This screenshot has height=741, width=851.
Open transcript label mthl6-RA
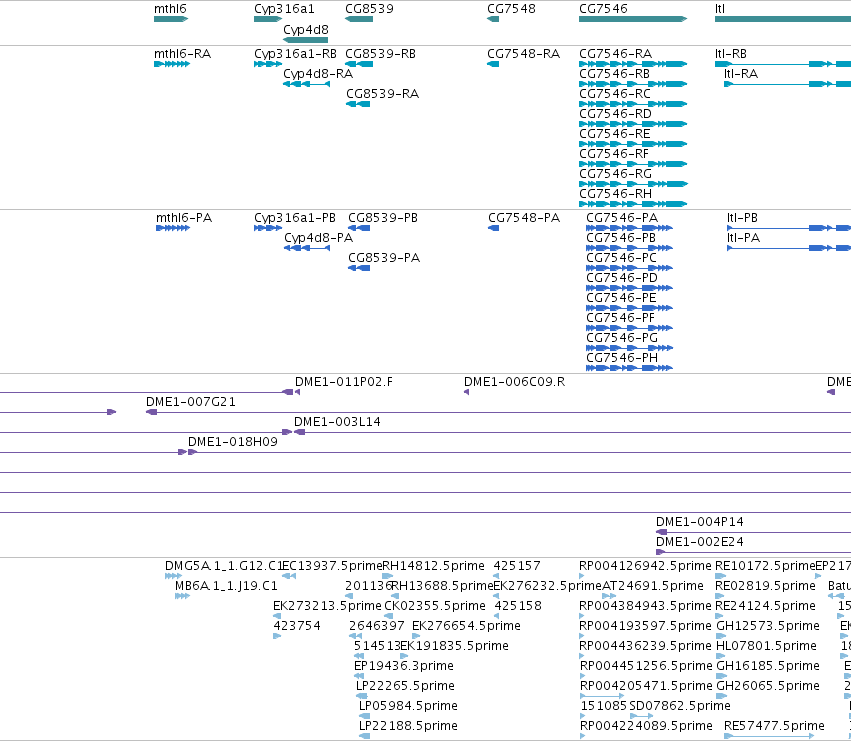(182, 54)
